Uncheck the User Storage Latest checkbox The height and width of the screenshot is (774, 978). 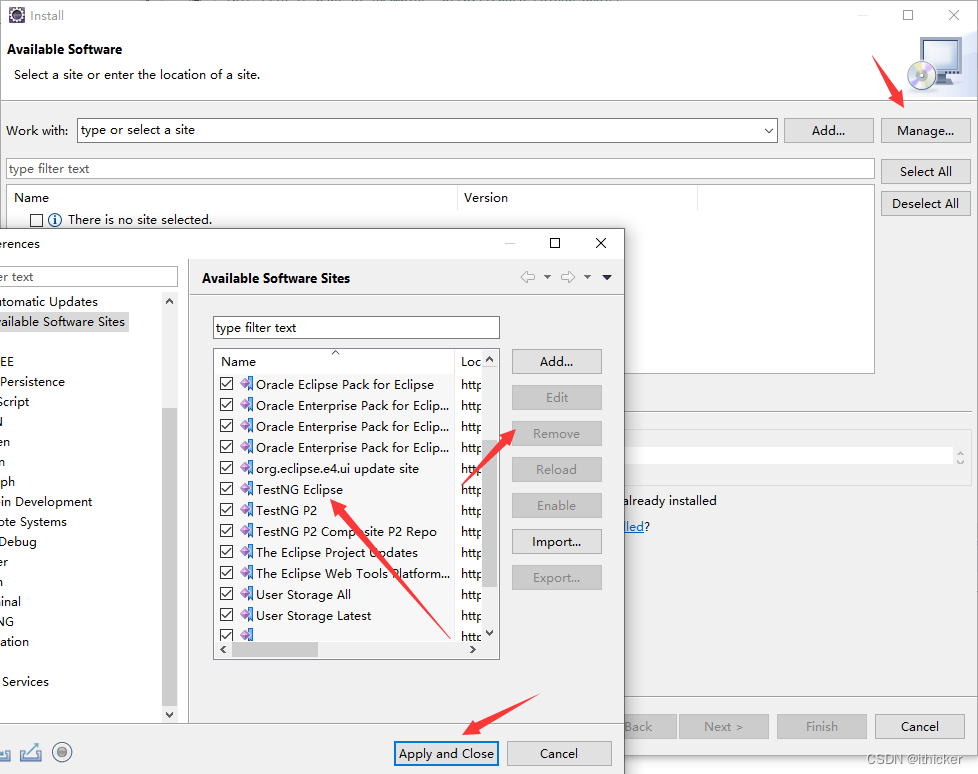[x=227, y=615]
